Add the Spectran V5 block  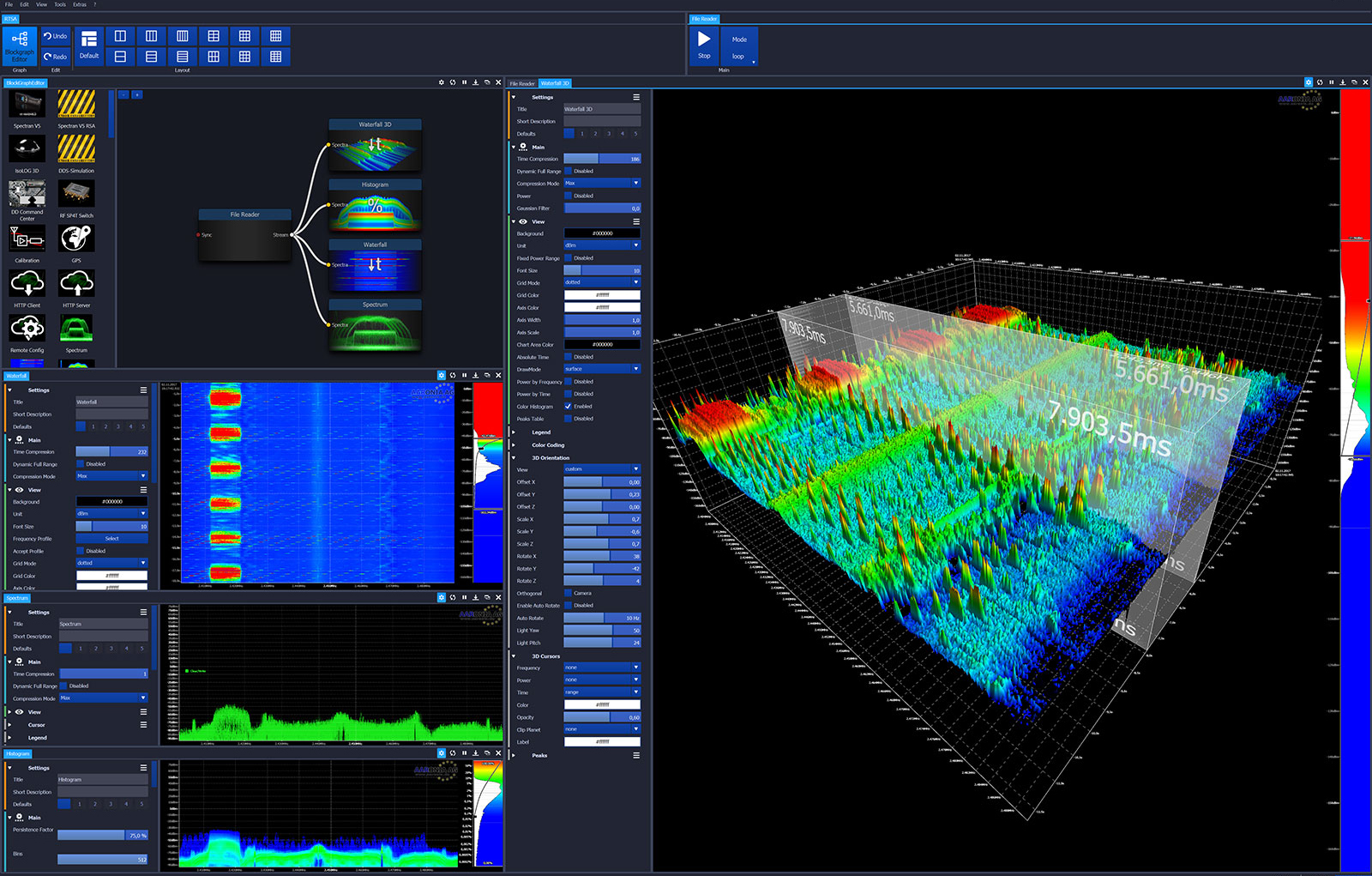pos(27,106)
